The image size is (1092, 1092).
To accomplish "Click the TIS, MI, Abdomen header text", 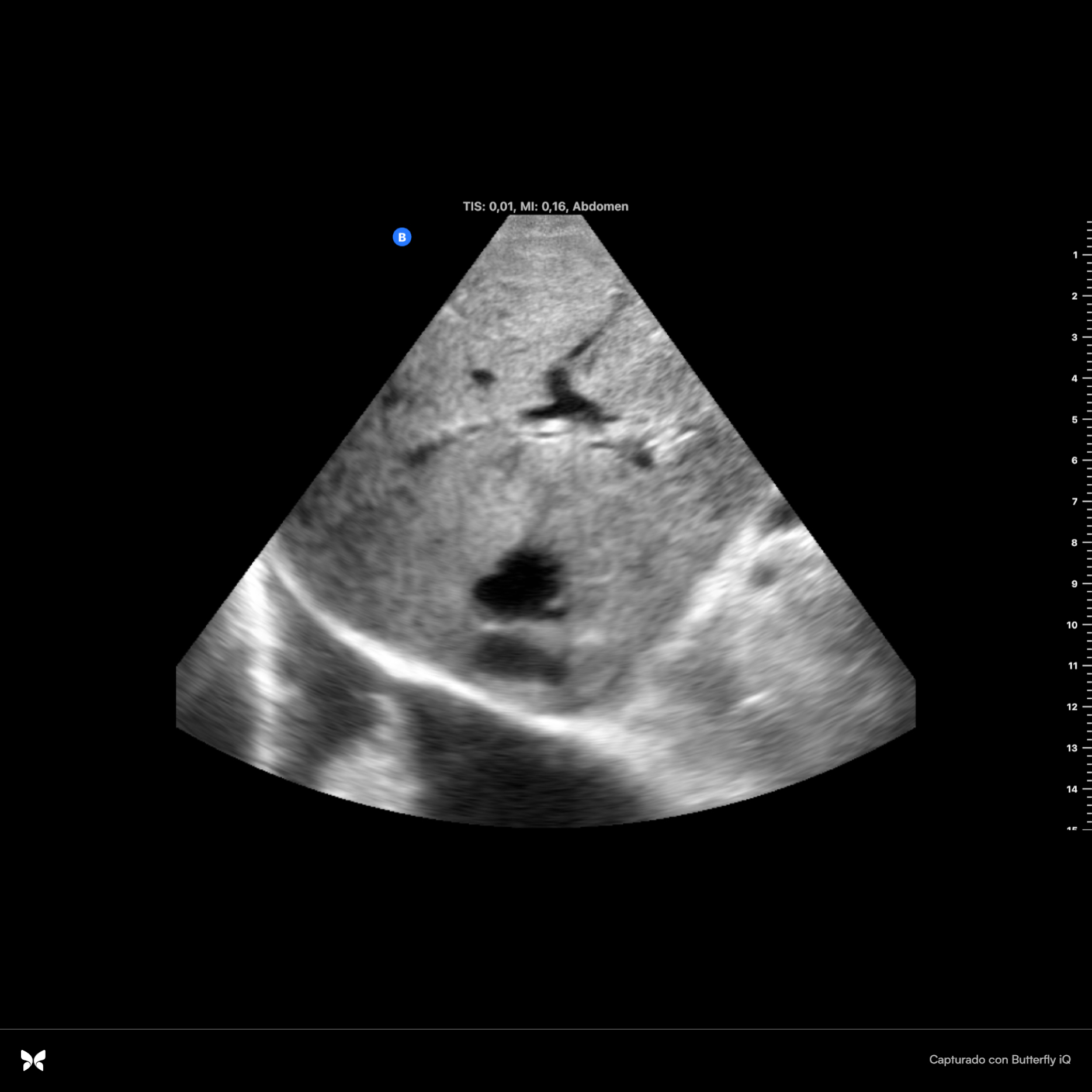I will [x=545, y=206].
